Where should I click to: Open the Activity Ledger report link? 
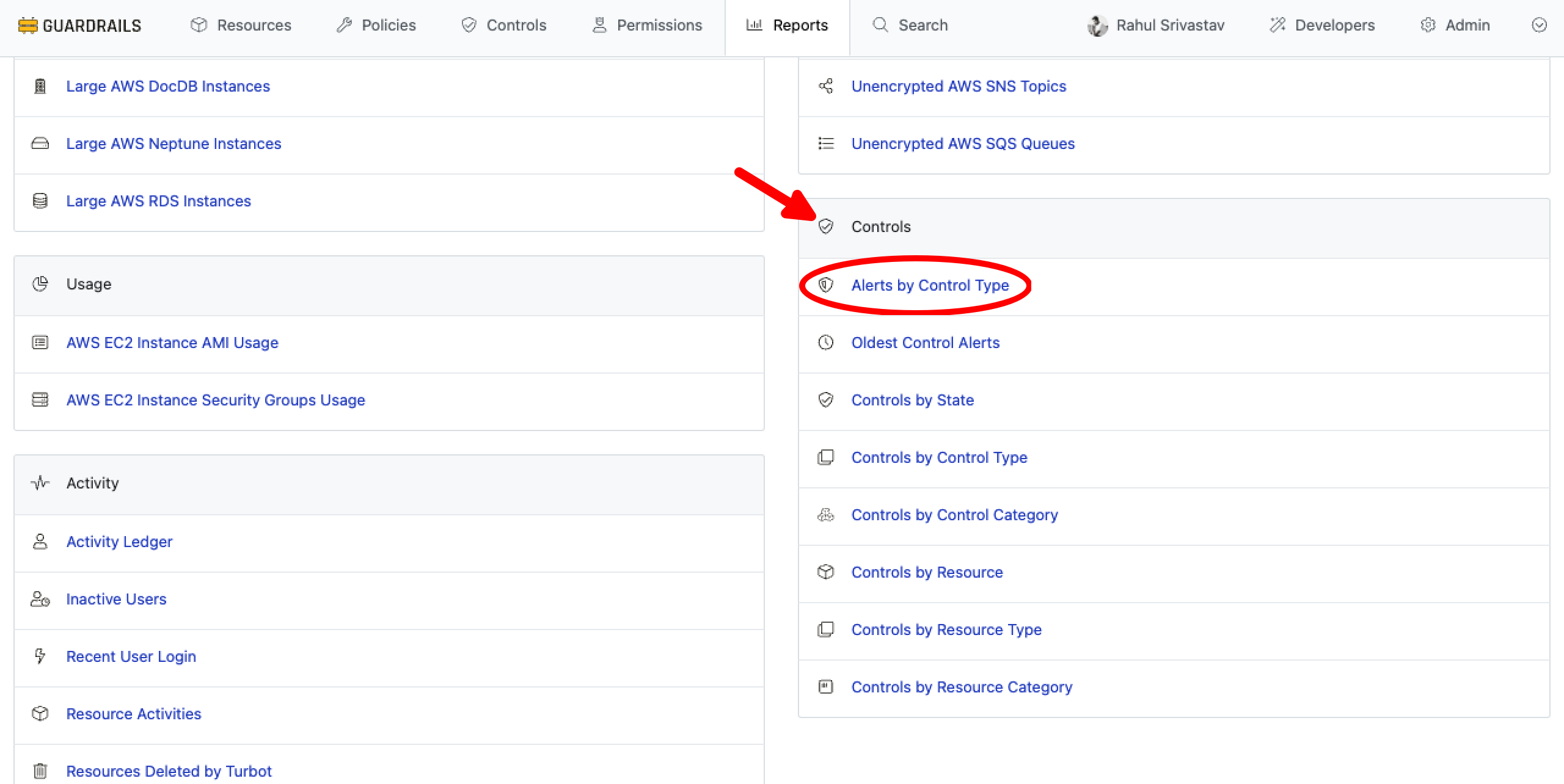119,542
